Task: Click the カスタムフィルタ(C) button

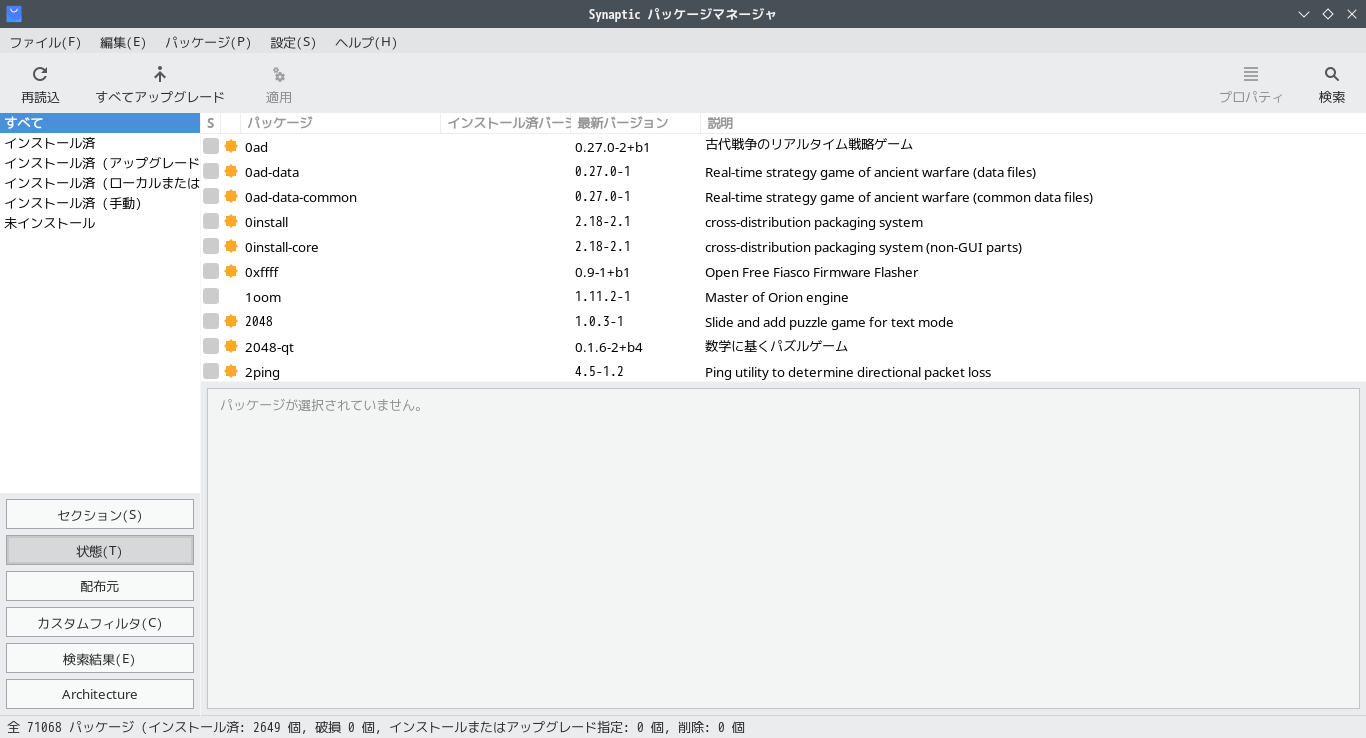Action: pos(100,622)
